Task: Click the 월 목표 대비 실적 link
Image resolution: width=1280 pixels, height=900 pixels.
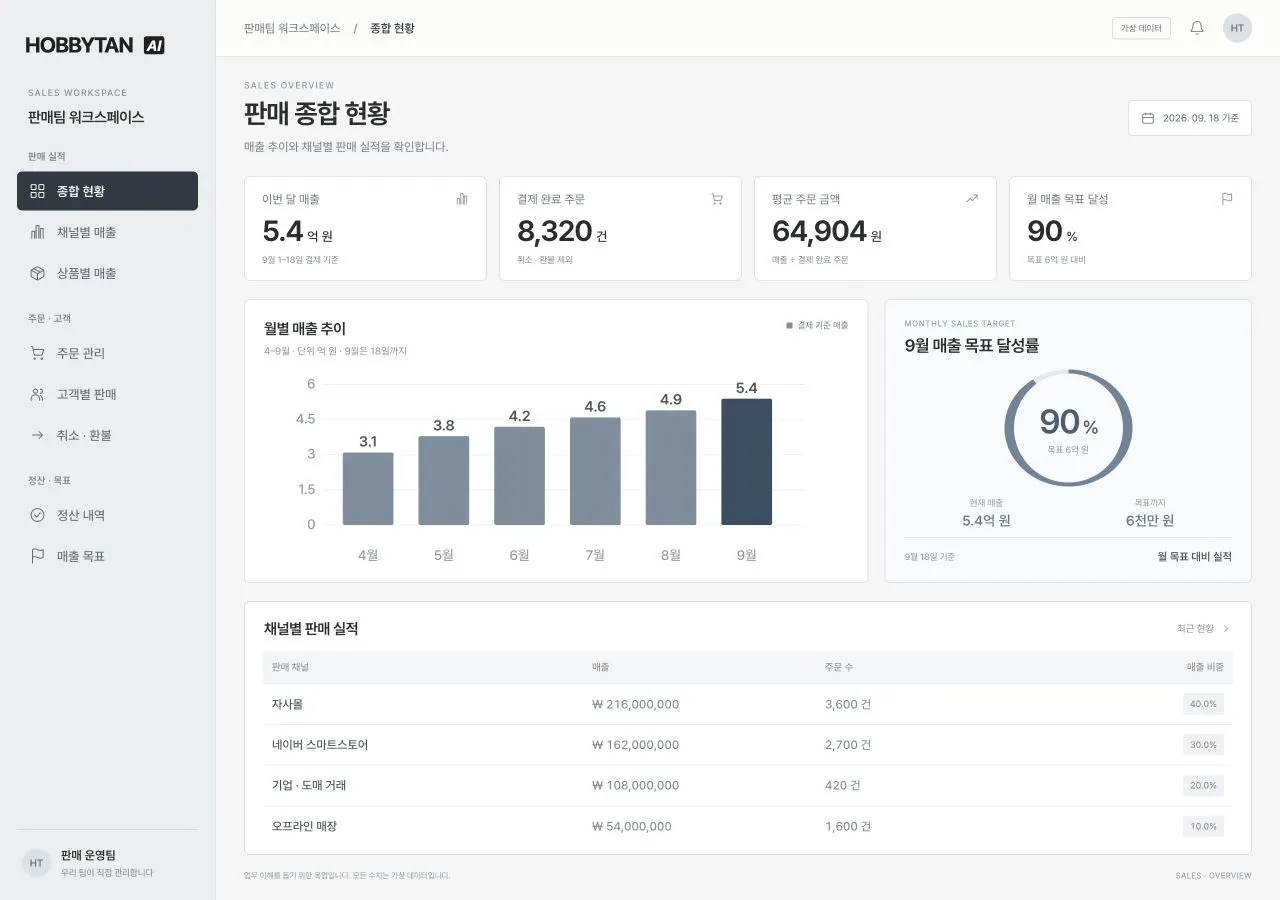Action: tap(1194, 557)
